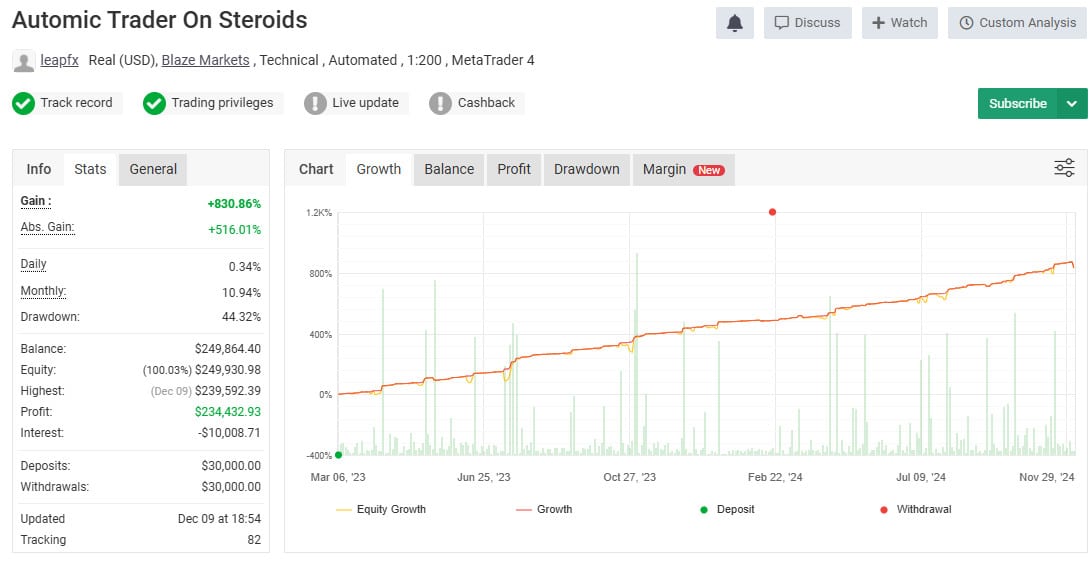Click the Tracking count 82
The width and height of the screenshot is (1092, 562).
coord(254,540)
